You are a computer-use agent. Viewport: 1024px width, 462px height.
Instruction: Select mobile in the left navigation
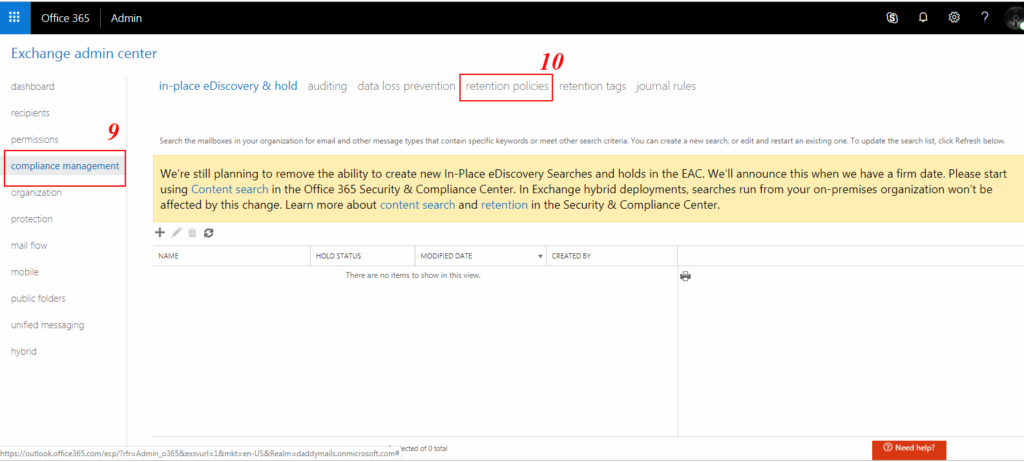pos(25,272)
